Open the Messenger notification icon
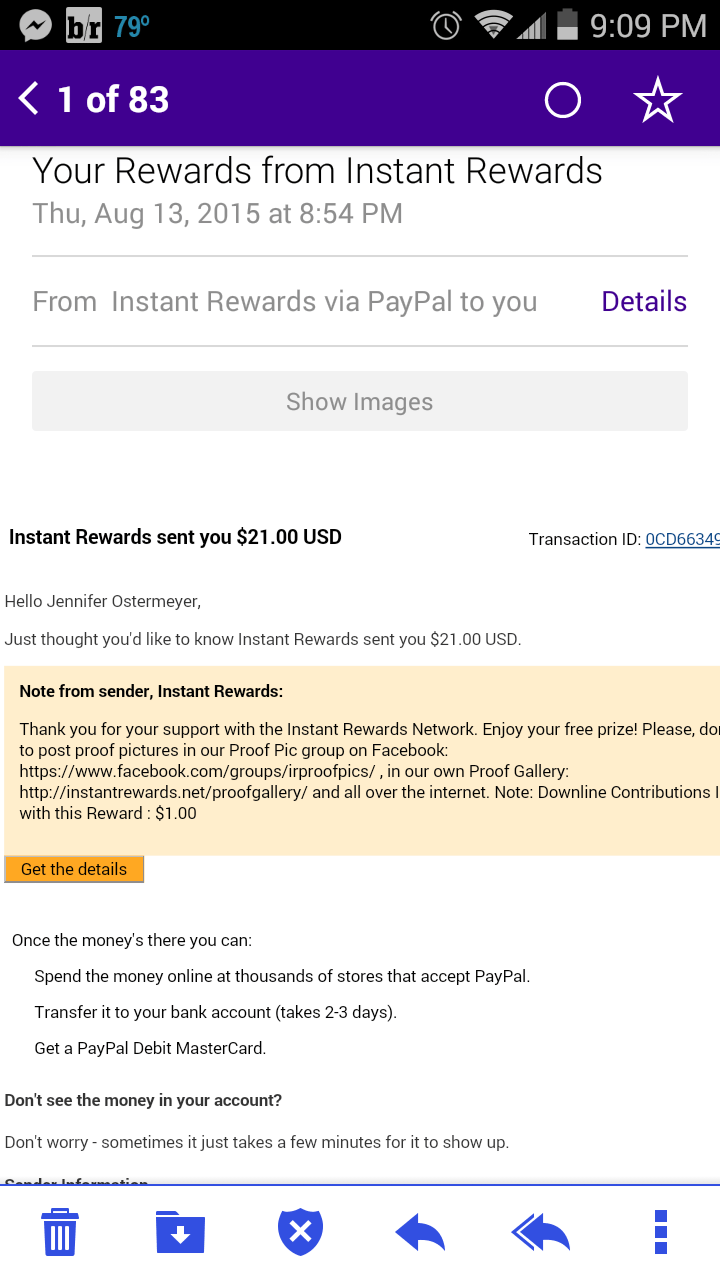The width and height of the screenshot is (720, 1280). coord(36,25)
